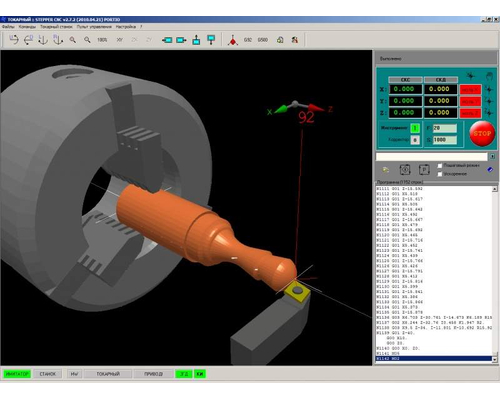500x400 pixels.
Task: Click the G92 toolbar button
Action: [248, 40]
